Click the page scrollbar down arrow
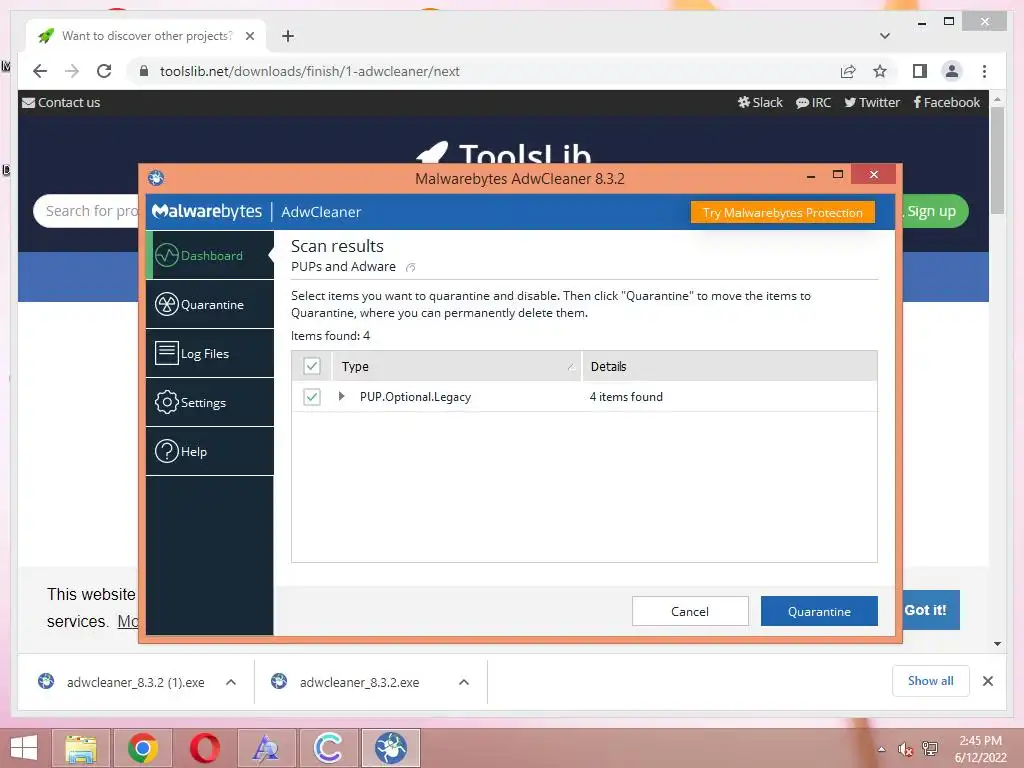This screenshot has width=1024, height=768. tap(997, 644)
